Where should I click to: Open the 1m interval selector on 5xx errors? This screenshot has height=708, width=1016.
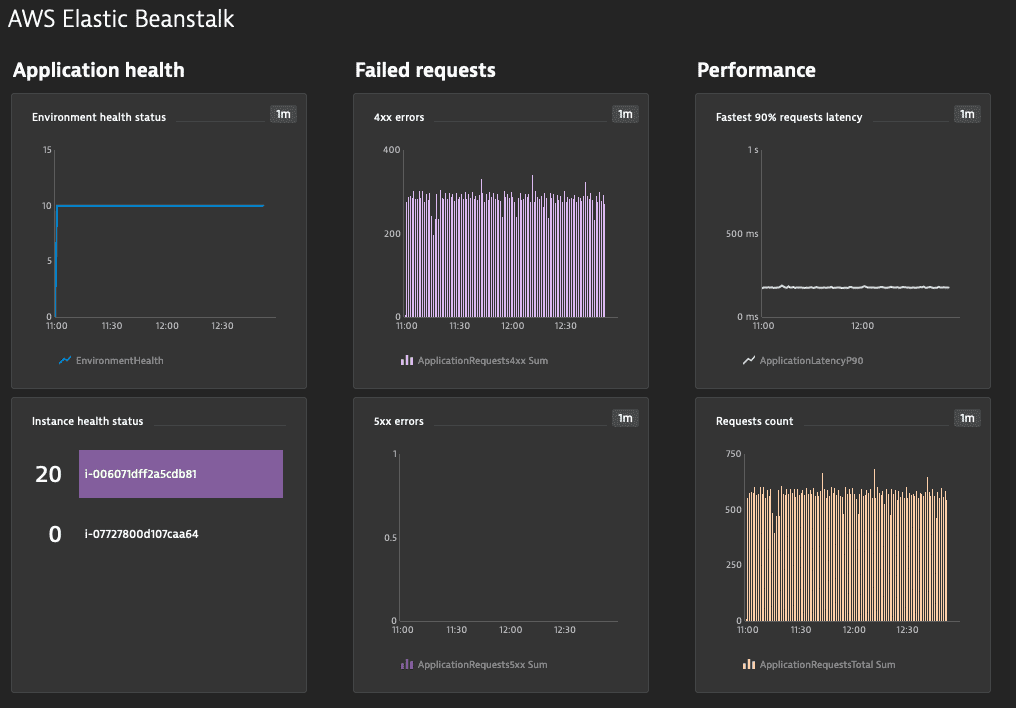pos(625,417)
